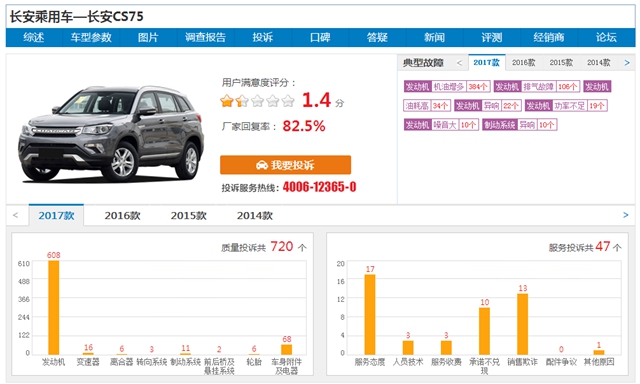This screenshot has height=384, width=640.
Task: Click the left arrow of the lower model-year tab row
Action: [x=16, y=215]
